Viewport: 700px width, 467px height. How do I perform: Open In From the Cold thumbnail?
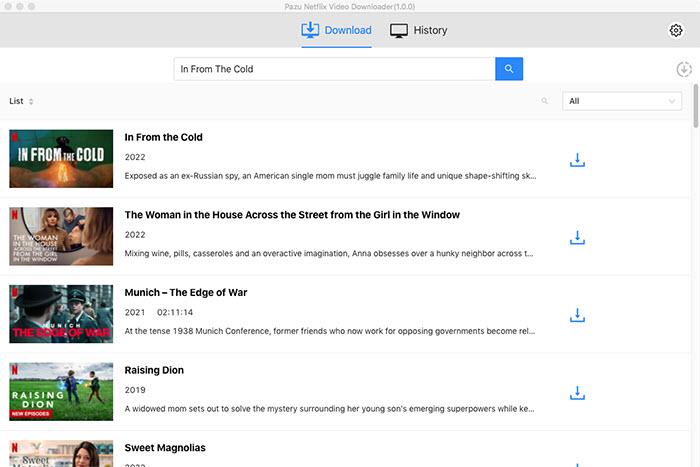pyautogui.click(x=61, y=159)
